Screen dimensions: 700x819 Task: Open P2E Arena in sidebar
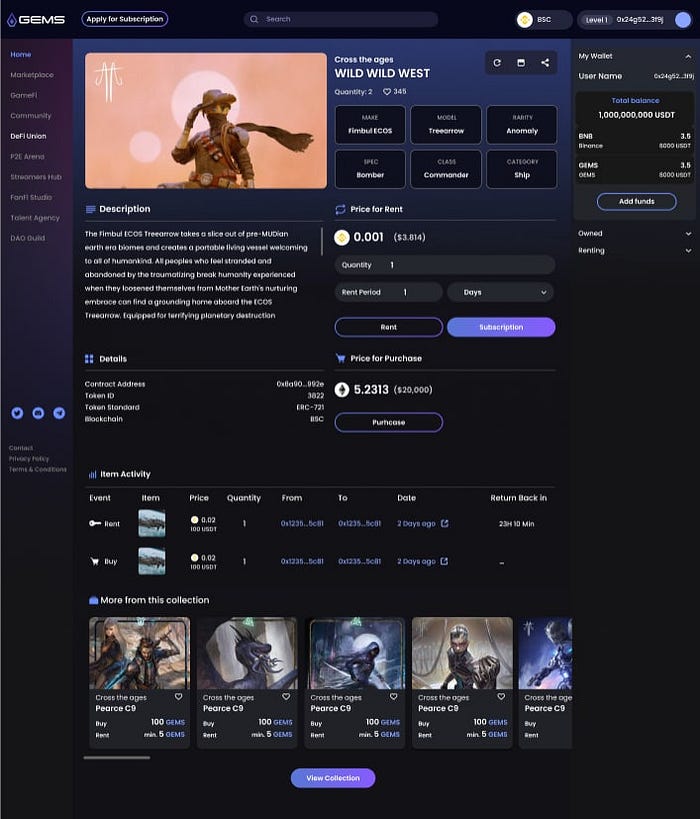[x=27, y=156]
